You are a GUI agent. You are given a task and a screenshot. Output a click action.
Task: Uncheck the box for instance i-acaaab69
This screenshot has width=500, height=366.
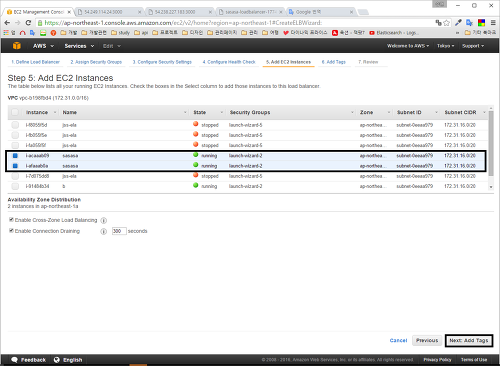click(x=15, y=156)
